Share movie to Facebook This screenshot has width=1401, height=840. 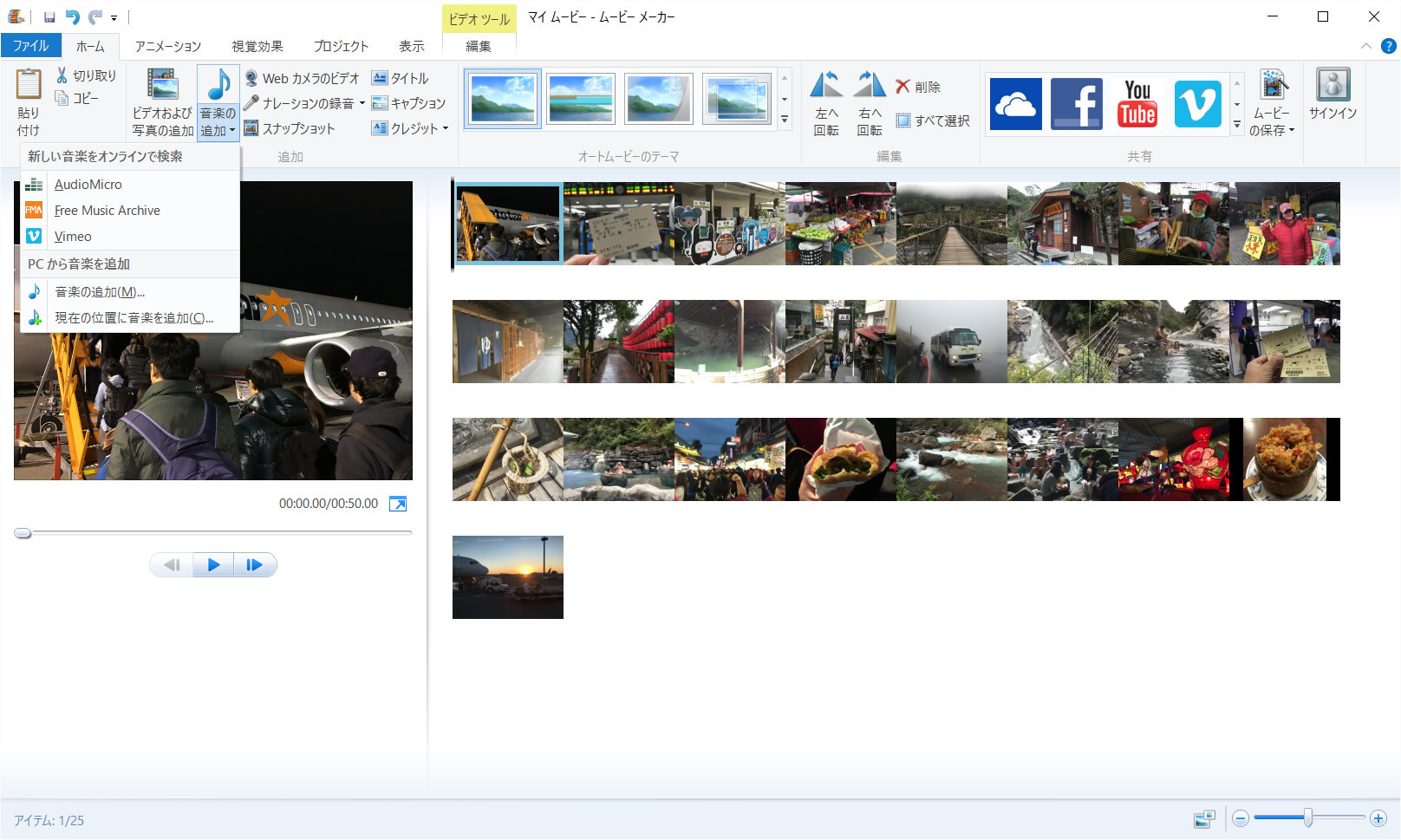click(x=1076, y=104)
